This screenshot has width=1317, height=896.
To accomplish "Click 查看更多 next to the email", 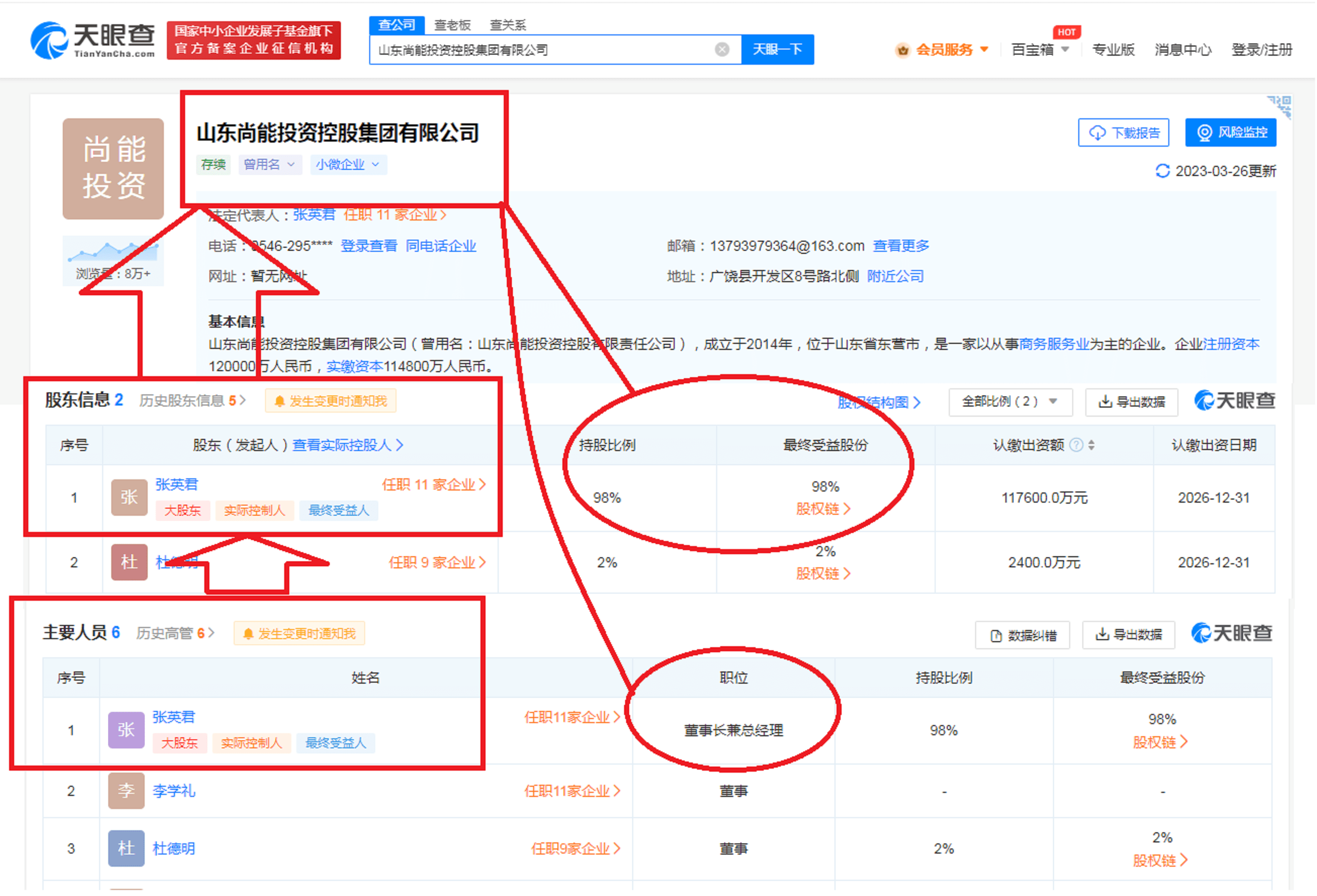I will point(902,246).
